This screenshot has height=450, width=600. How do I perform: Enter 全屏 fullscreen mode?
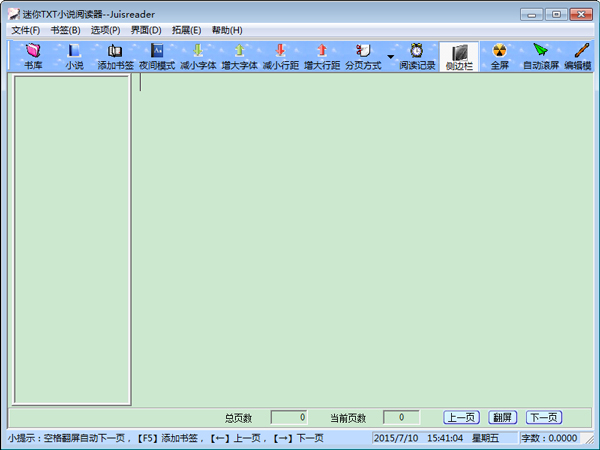(500, 56)
